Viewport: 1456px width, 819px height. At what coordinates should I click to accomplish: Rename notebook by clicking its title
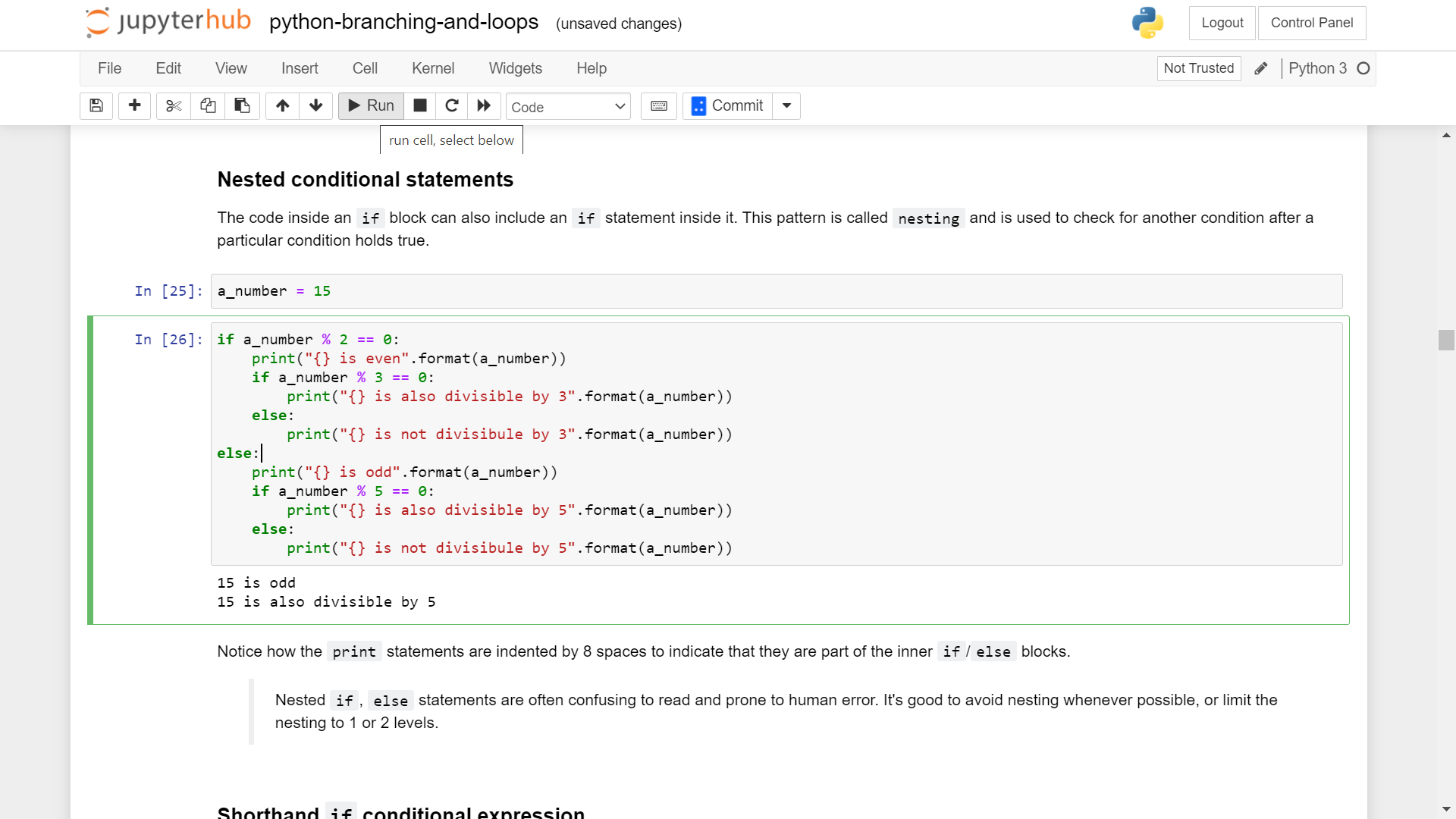(403, 22)
